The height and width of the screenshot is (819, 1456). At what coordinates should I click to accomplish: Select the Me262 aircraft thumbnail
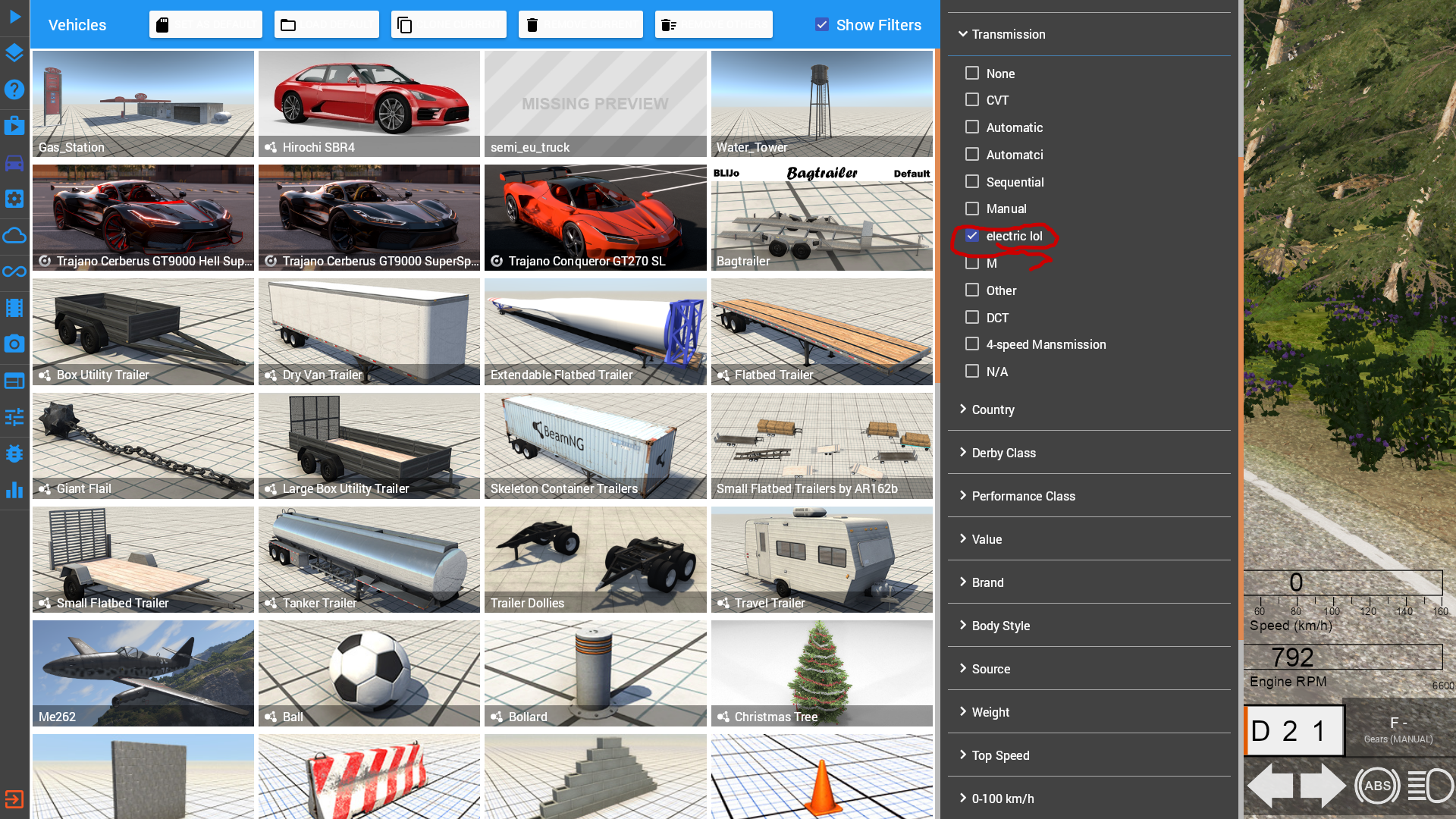click(x=143, y=673)
